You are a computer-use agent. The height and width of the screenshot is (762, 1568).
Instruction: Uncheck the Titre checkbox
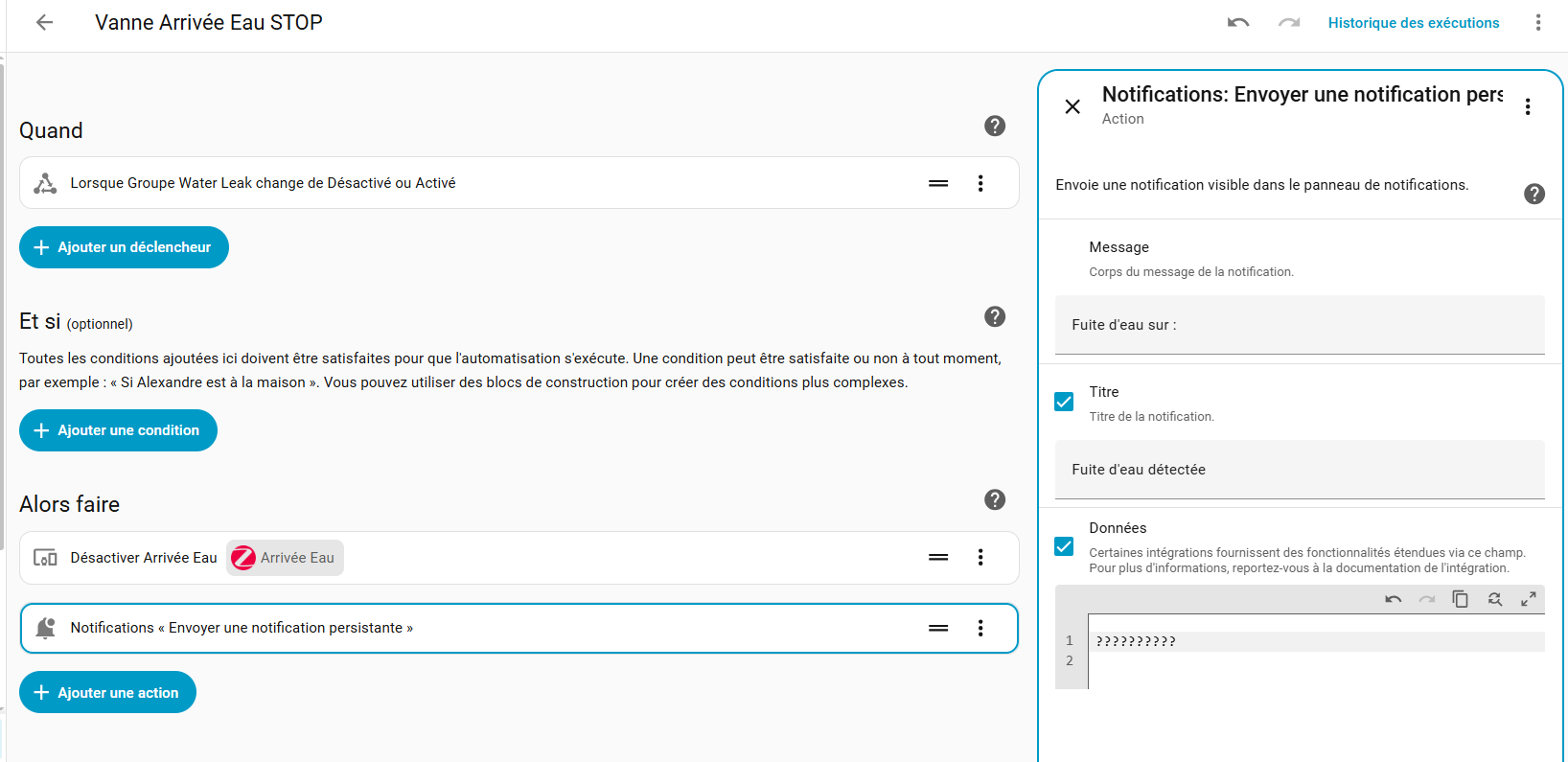tap(1064, 402)
